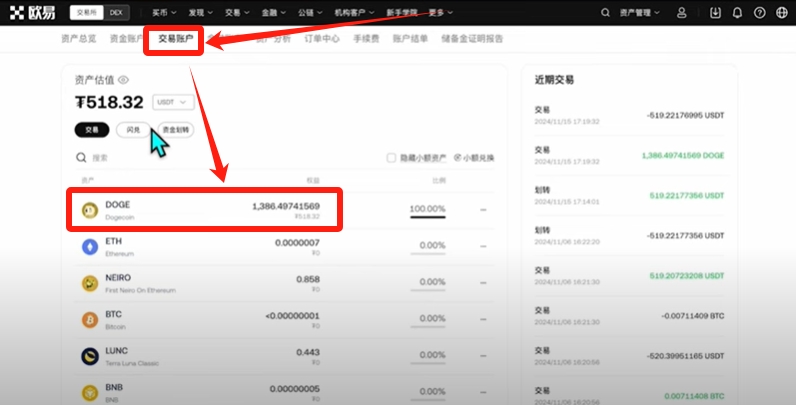Click the 近期交易 heading
The image size is (796, 405).
click(x=554, y=80)
